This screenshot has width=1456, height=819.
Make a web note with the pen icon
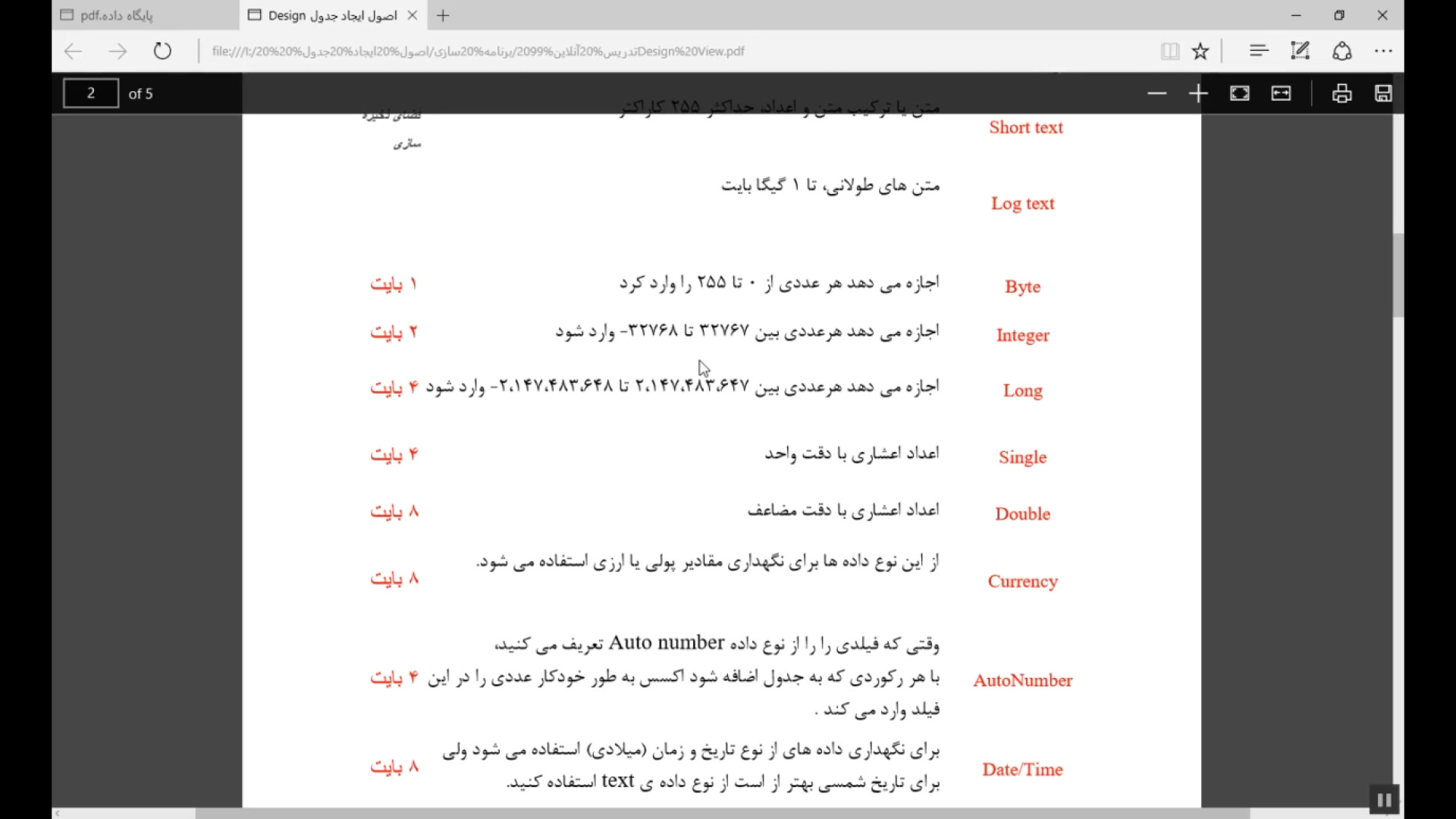(x=1301, y=52)
